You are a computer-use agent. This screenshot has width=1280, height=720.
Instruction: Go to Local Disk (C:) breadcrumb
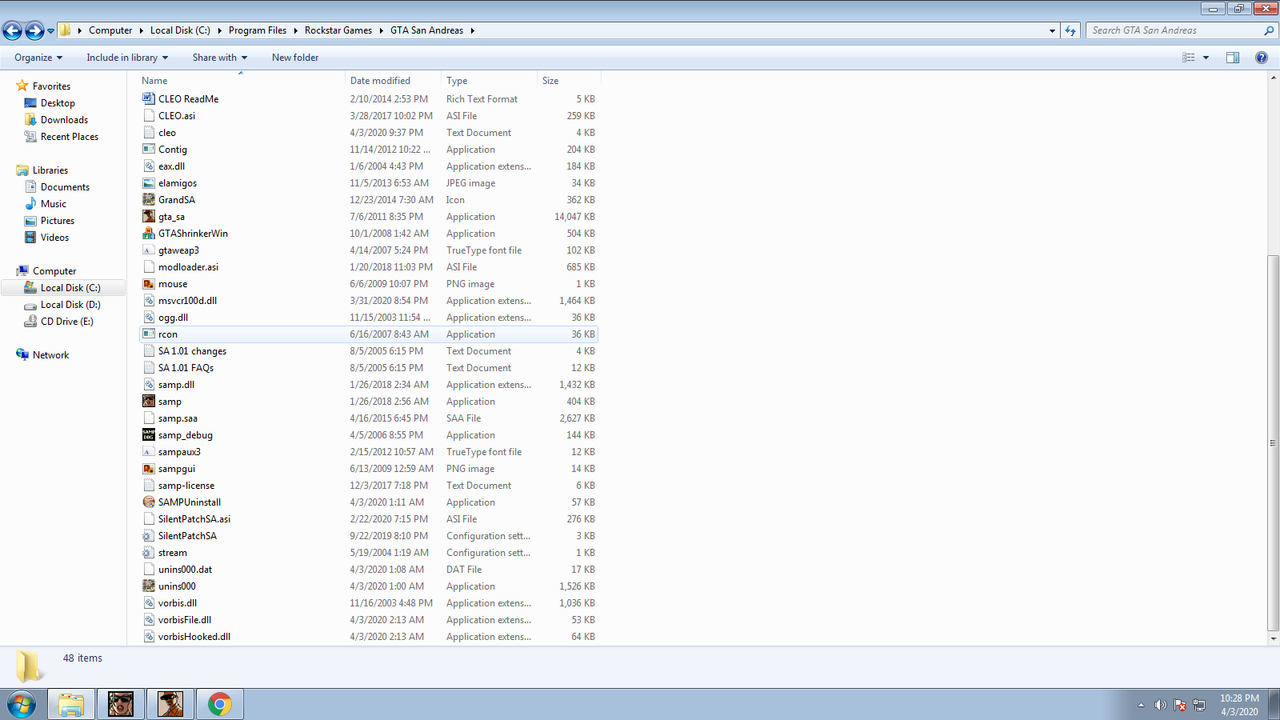pyautogui.click(x=182, y=31)
